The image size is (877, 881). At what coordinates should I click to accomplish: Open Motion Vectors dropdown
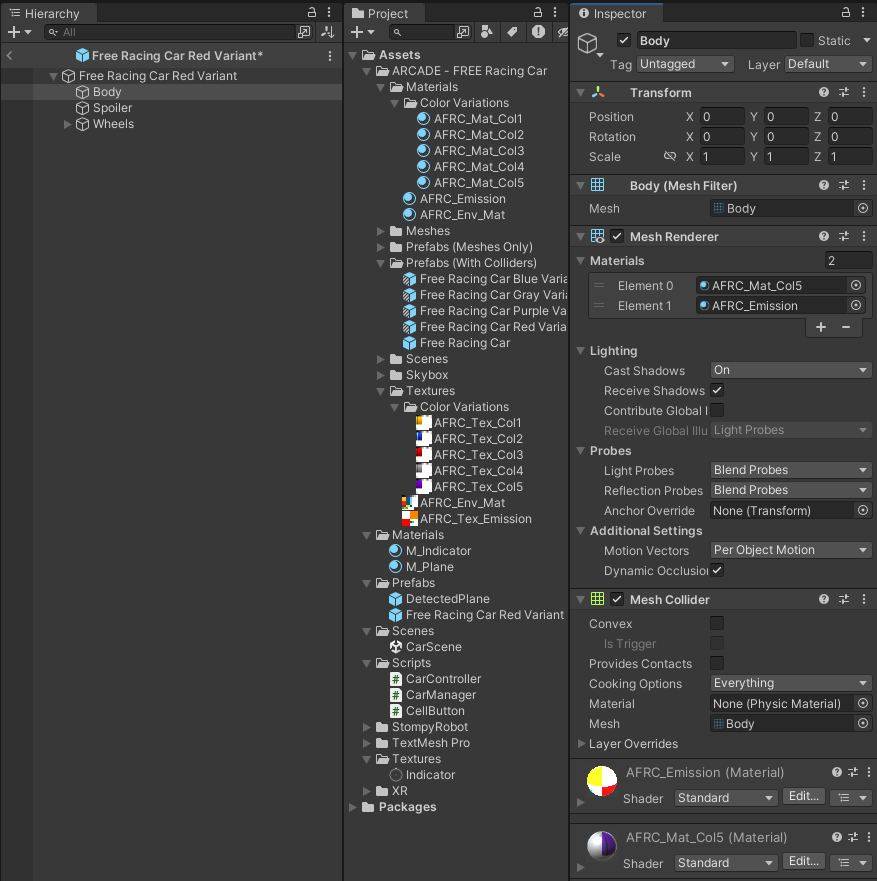791,550
